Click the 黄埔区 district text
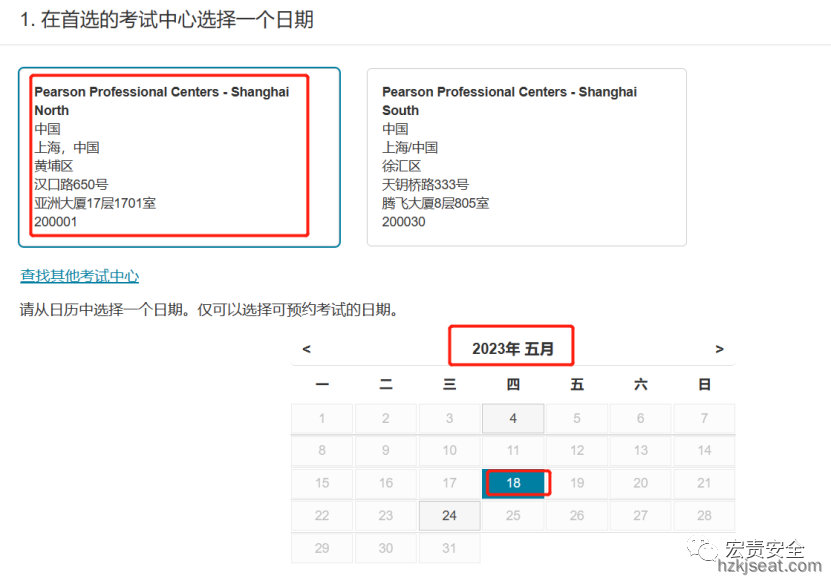Image resolution: width=831 pixels, height=585 pixels. click(54, 166)
